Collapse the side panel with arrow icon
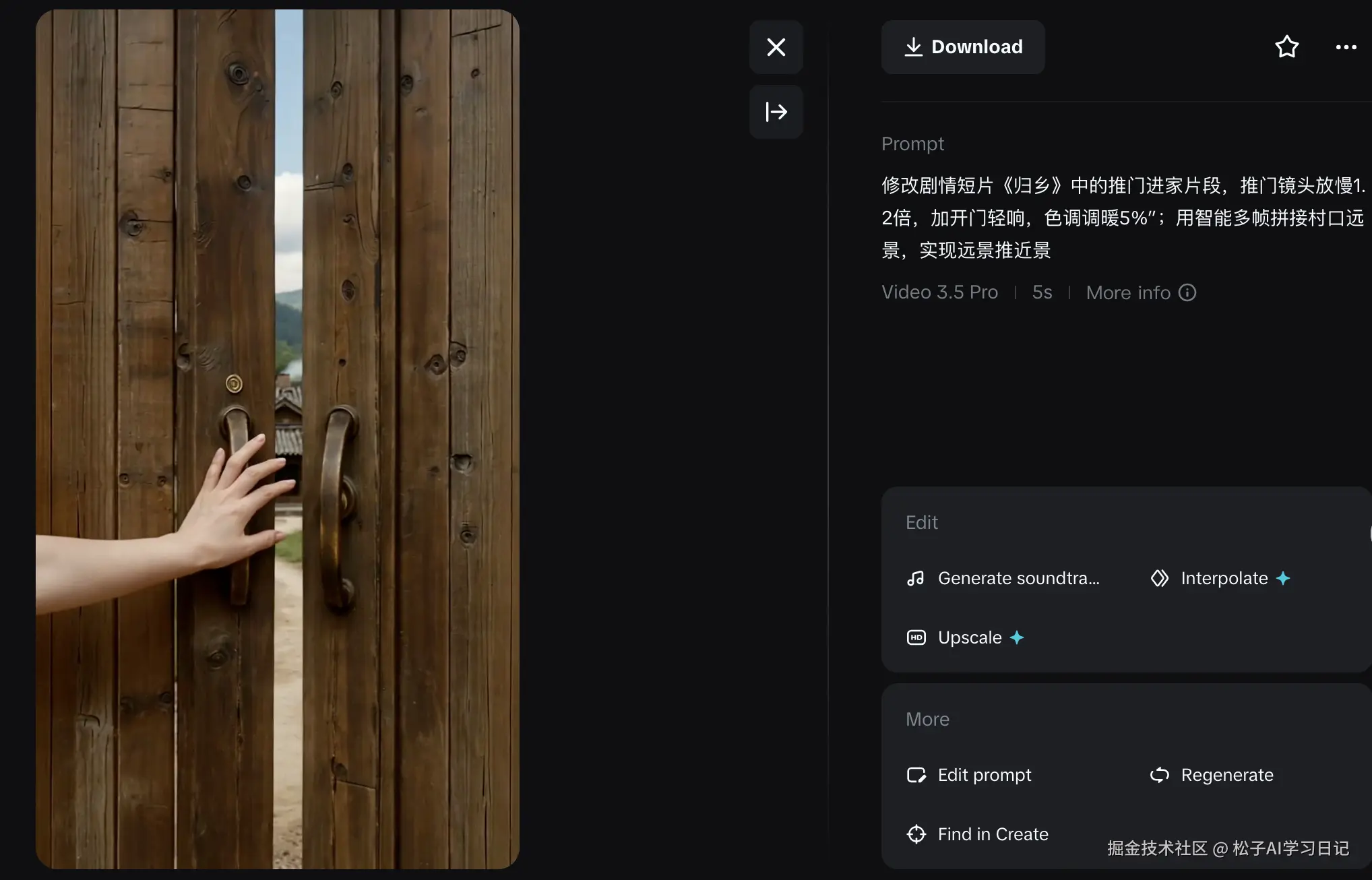1372x880 pixels. [776, 112]
